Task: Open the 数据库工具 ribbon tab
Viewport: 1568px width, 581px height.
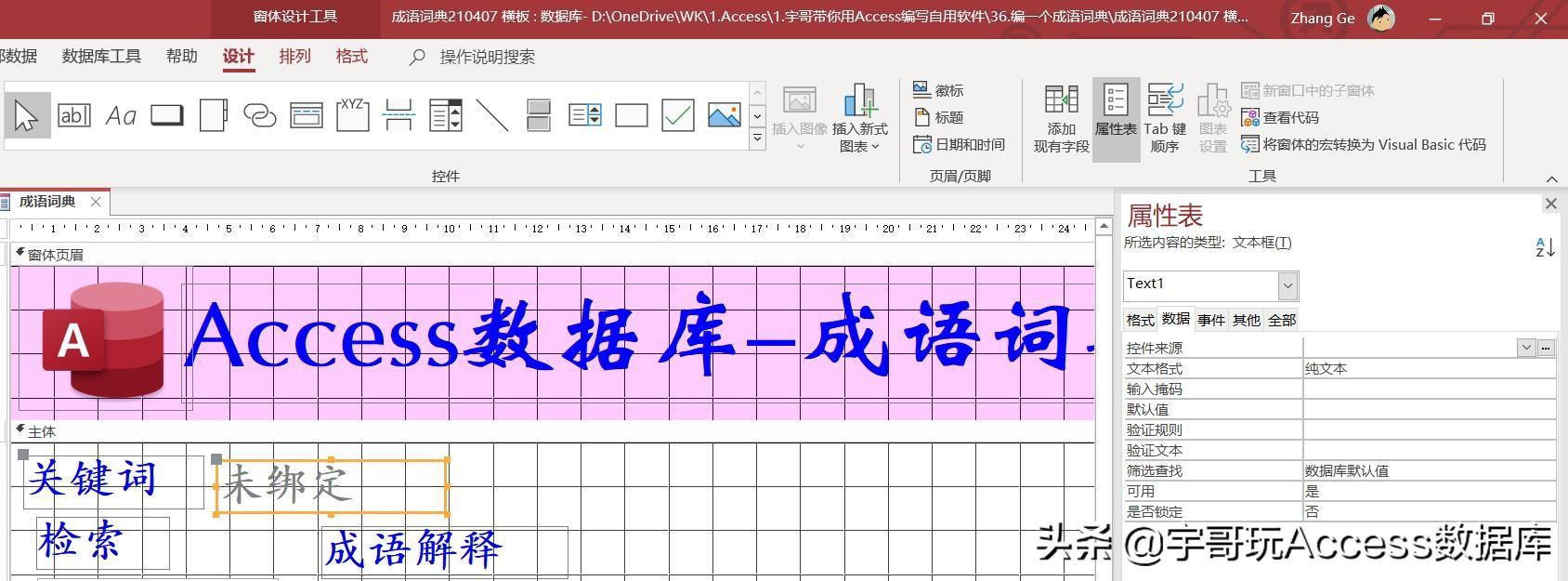Action: click(101, 57)
